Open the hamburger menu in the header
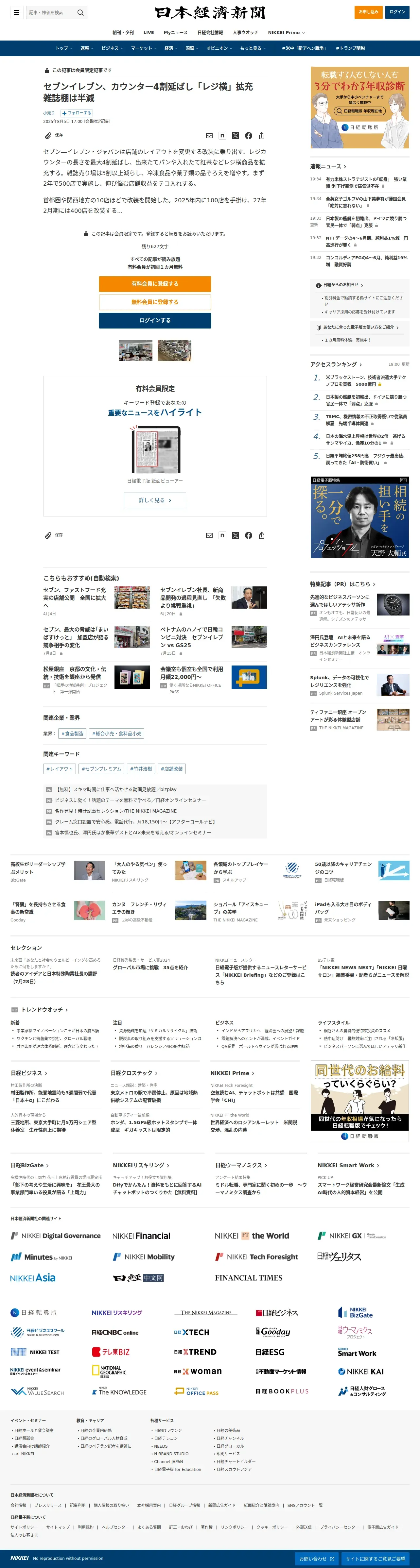 pos(16,12)
